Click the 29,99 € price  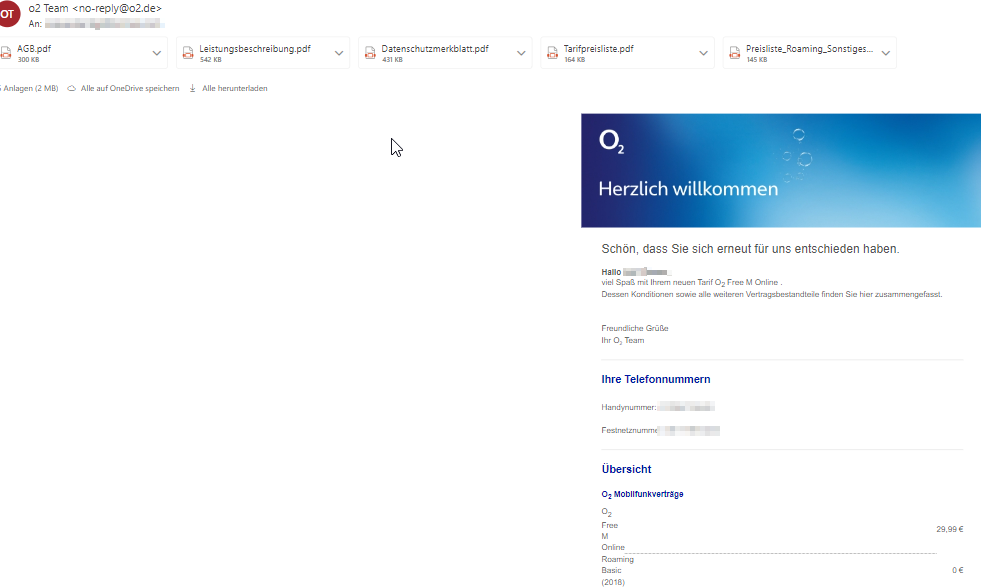point(950,529)
